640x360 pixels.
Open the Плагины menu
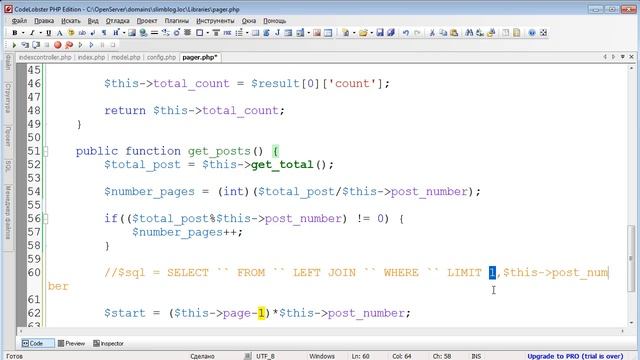pos(177,21)
